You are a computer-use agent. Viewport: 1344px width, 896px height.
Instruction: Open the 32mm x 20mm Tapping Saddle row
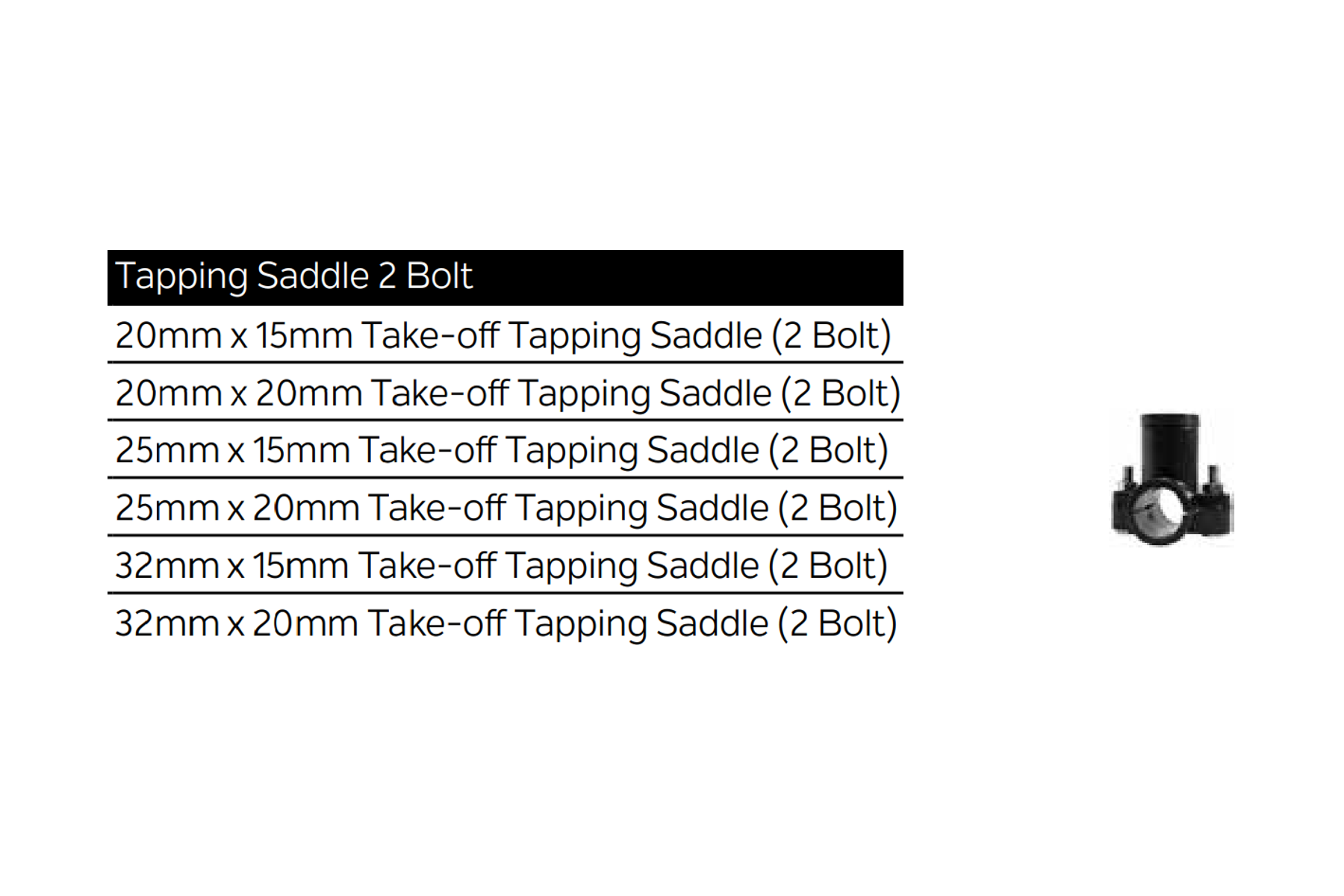pyautogui.click(x=505, y=623)
